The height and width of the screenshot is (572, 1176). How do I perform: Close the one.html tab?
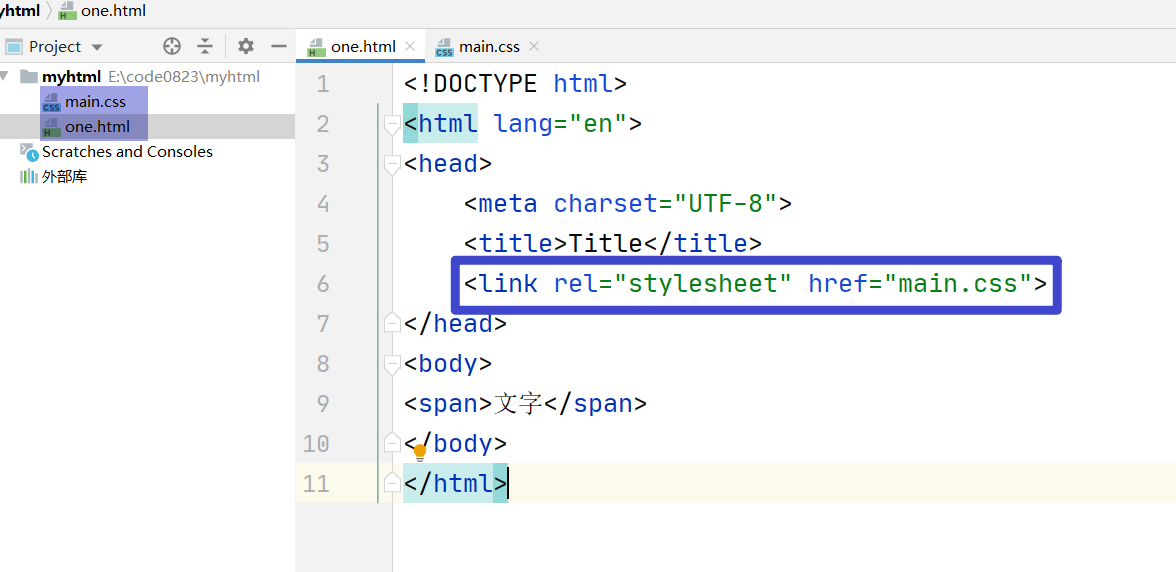[410, 46]
